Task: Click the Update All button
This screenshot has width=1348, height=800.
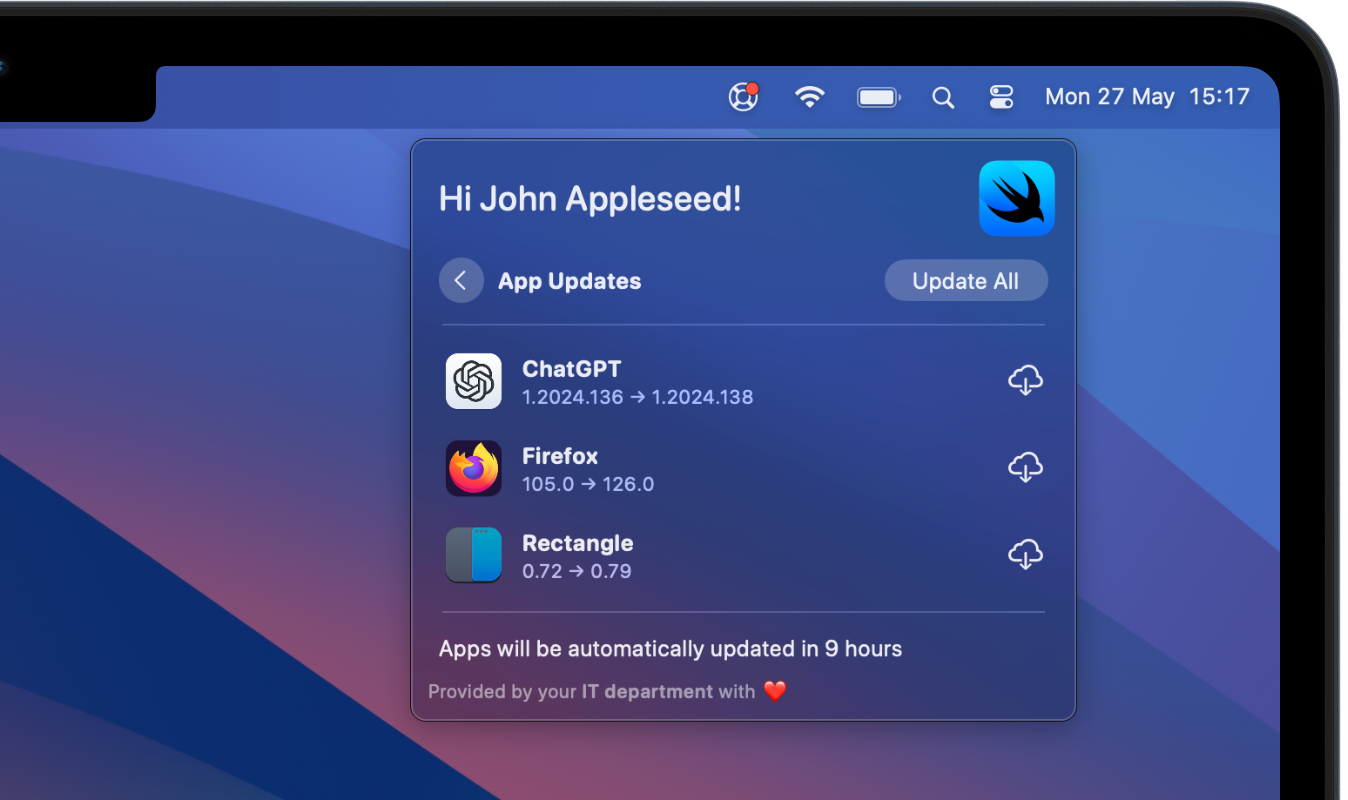Action: point(966,281)
